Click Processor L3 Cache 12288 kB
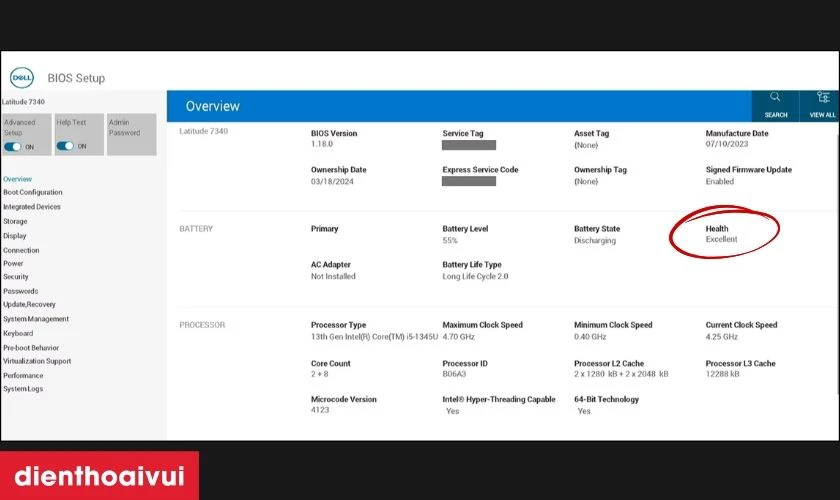The width and height of the screenshot is (840, 500). coord(722,374)
